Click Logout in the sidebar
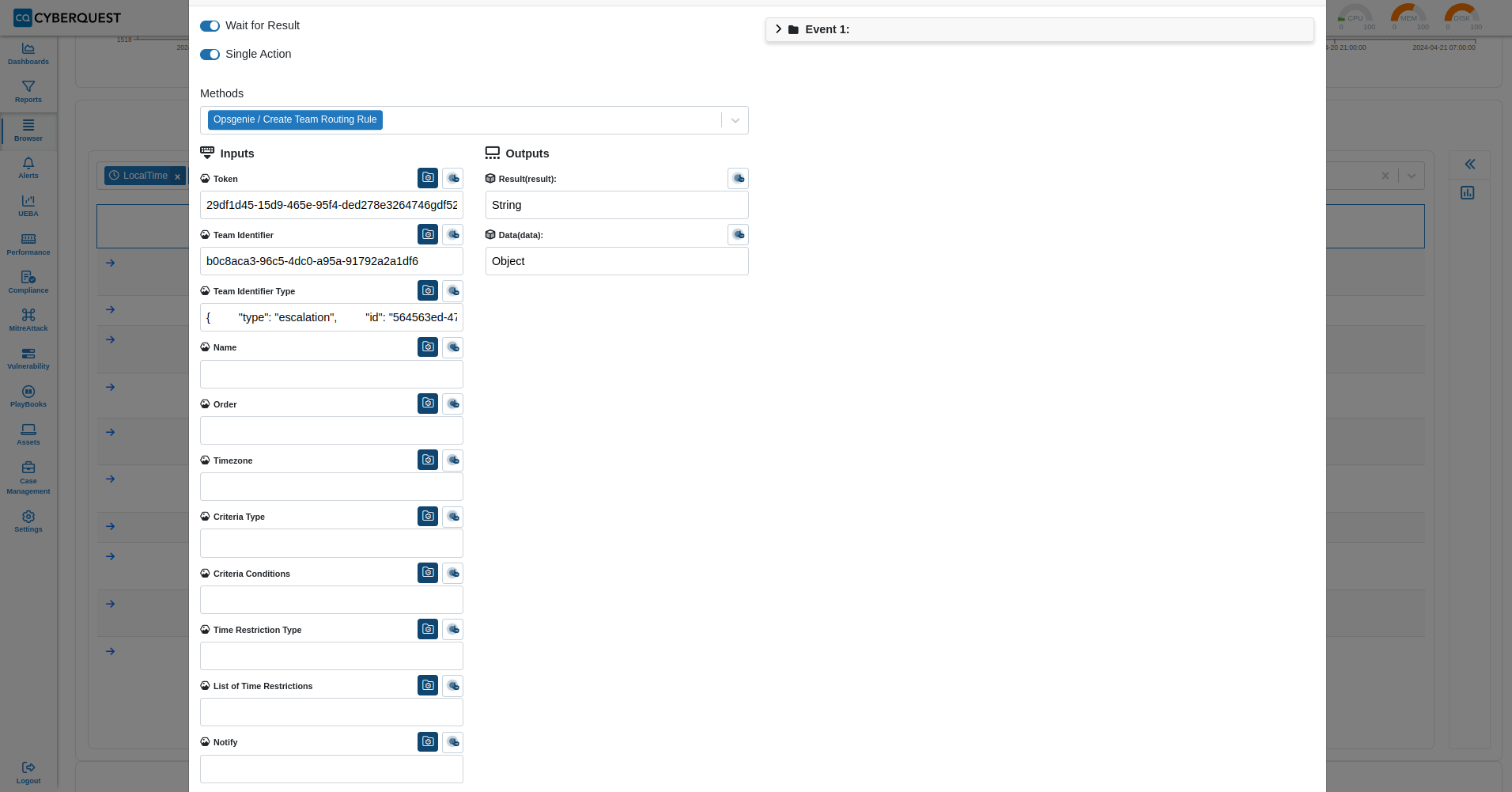The width and height of the screenshot is (1512, 792). 28,773
